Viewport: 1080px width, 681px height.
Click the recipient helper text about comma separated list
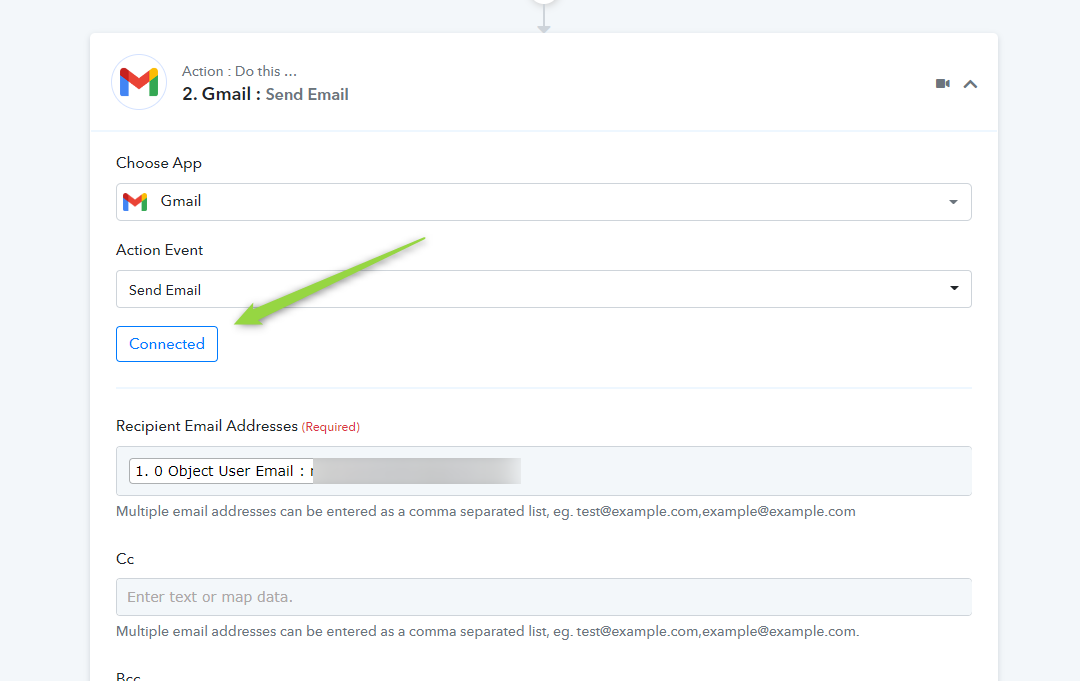point(486,512)
